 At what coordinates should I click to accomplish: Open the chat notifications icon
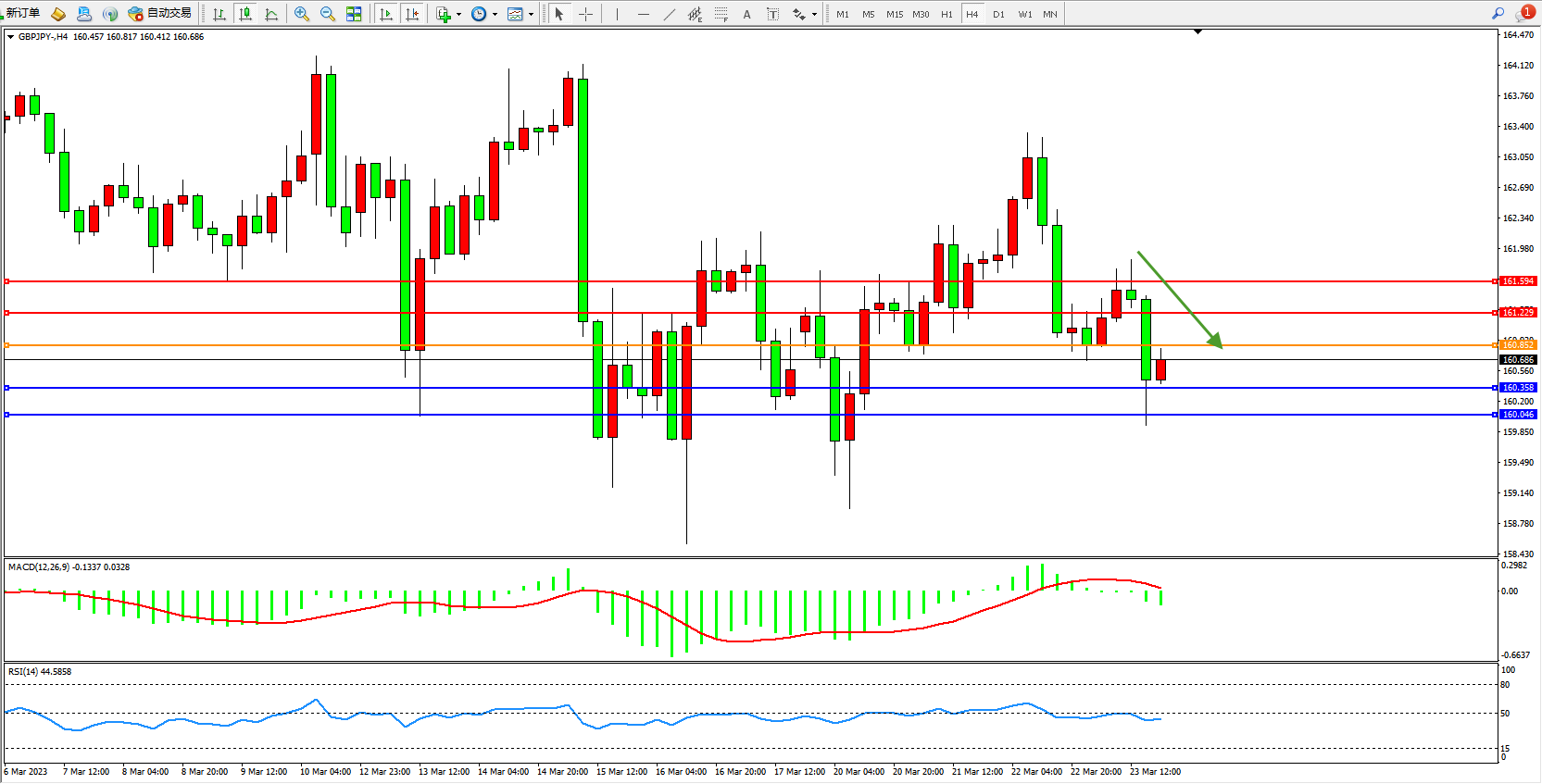pos(1524,13)
